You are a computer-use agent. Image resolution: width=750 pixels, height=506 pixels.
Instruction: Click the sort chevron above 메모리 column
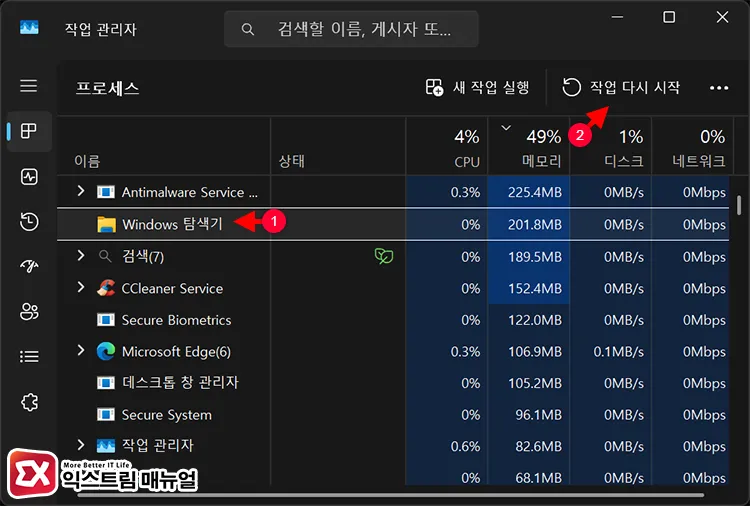506,128
